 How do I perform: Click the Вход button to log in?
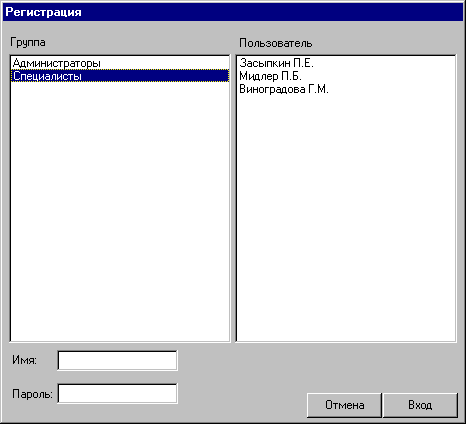[x=420, y=405]
